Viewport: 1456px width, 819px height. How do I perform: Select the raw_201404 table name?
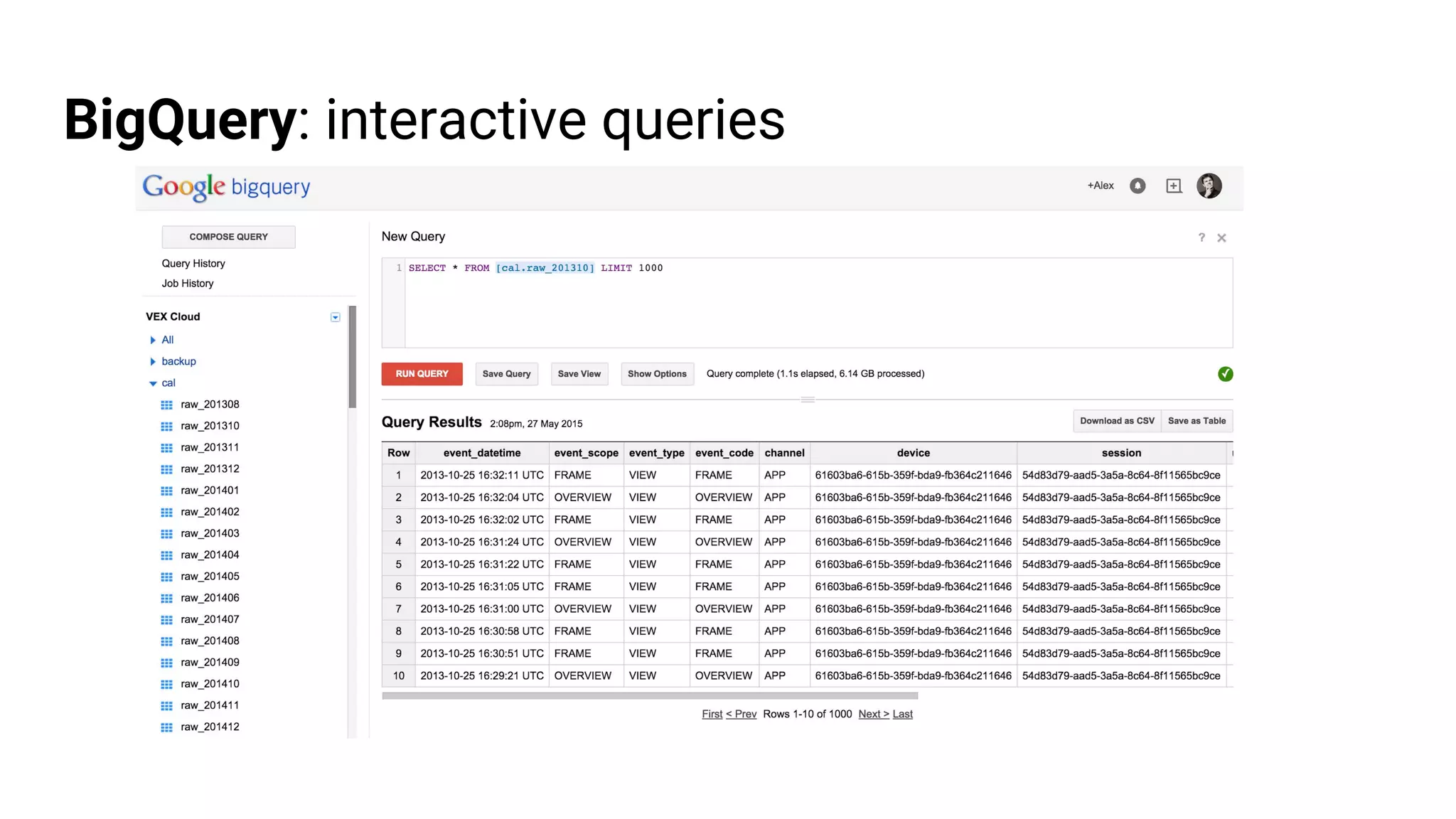(x=210, y=555)
